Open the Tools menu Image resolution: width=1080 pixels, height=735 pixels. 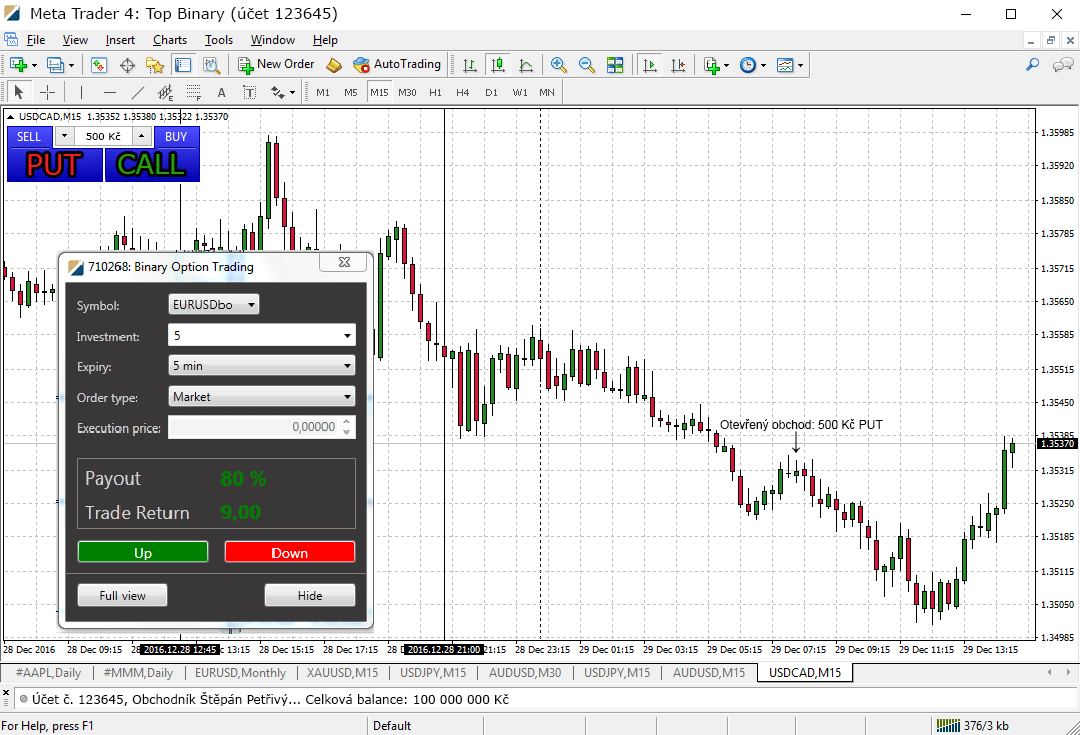click(x=218, y=40)
